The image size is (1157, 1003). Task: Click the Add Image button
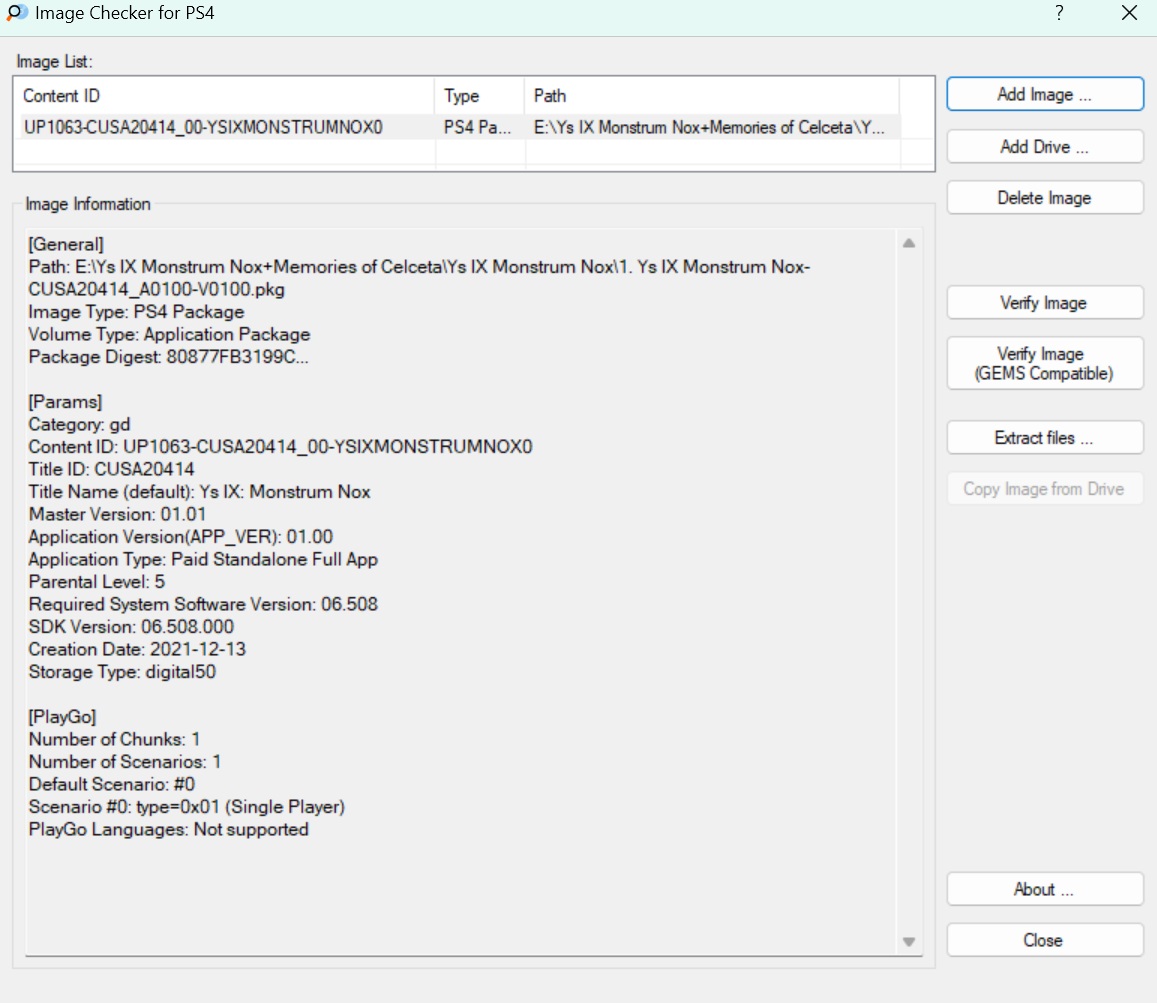click(1044, 95)
